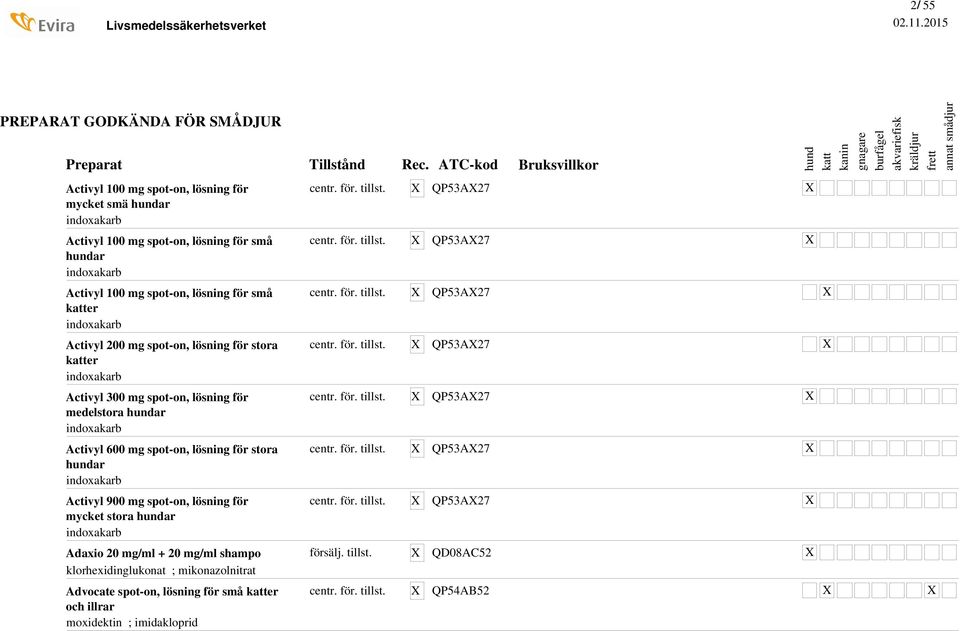This screenshot has height=631, width=960.
Task: Click the empty kanin checkbox in first row
Action: coord(844,188)
